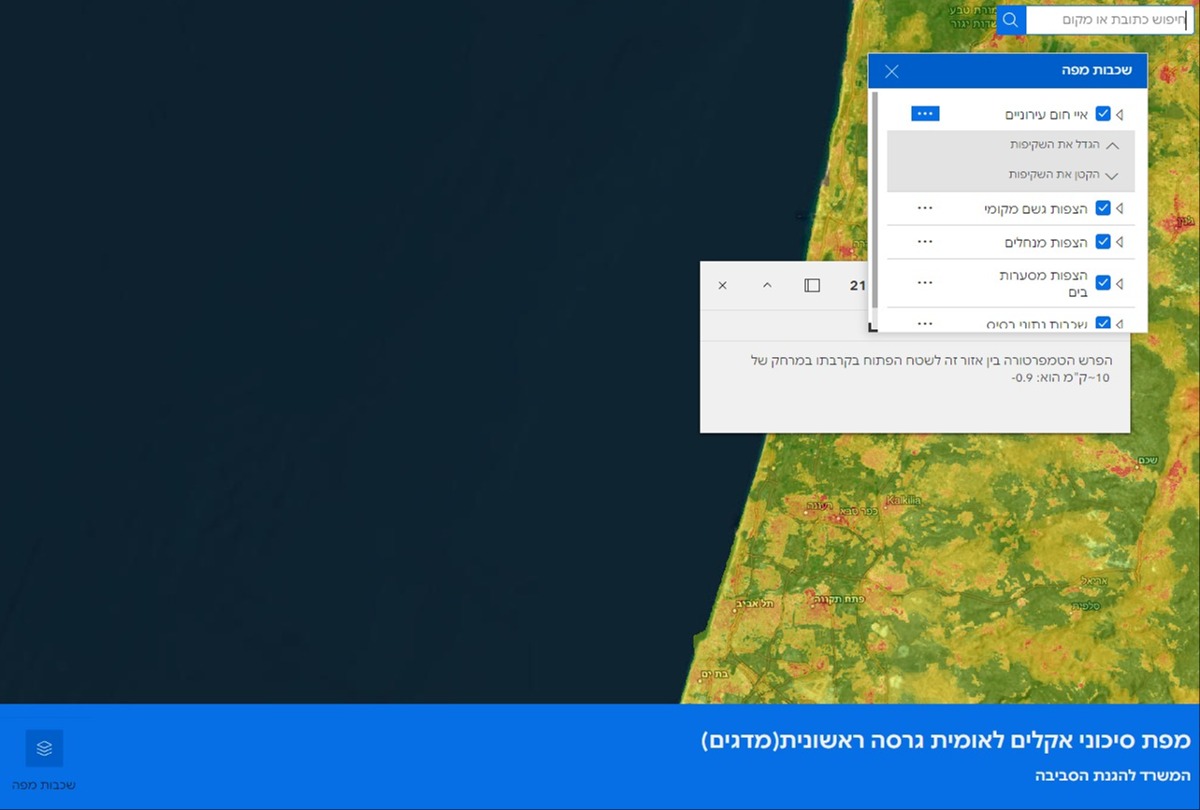This screenshot has width=1200, height=810.
Task: Click the מפת סיכוני אקלים לאומית title
Action: click(x=947, y=741)
